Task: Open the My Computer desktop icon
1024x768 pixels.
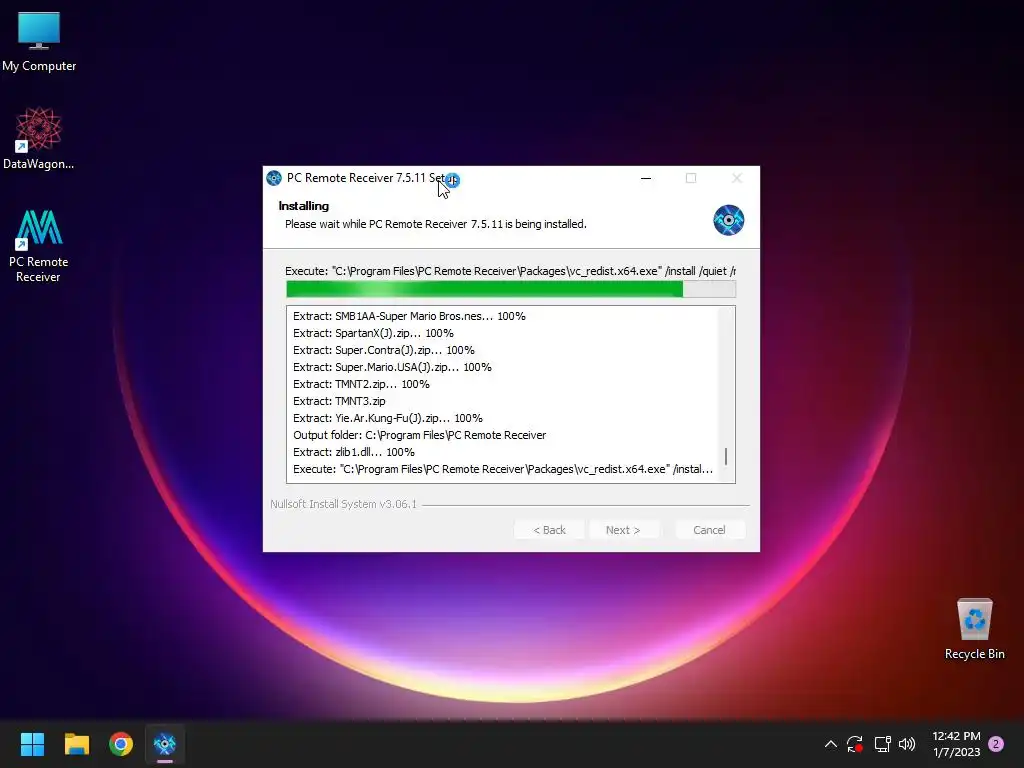Action: click(39, 42)
